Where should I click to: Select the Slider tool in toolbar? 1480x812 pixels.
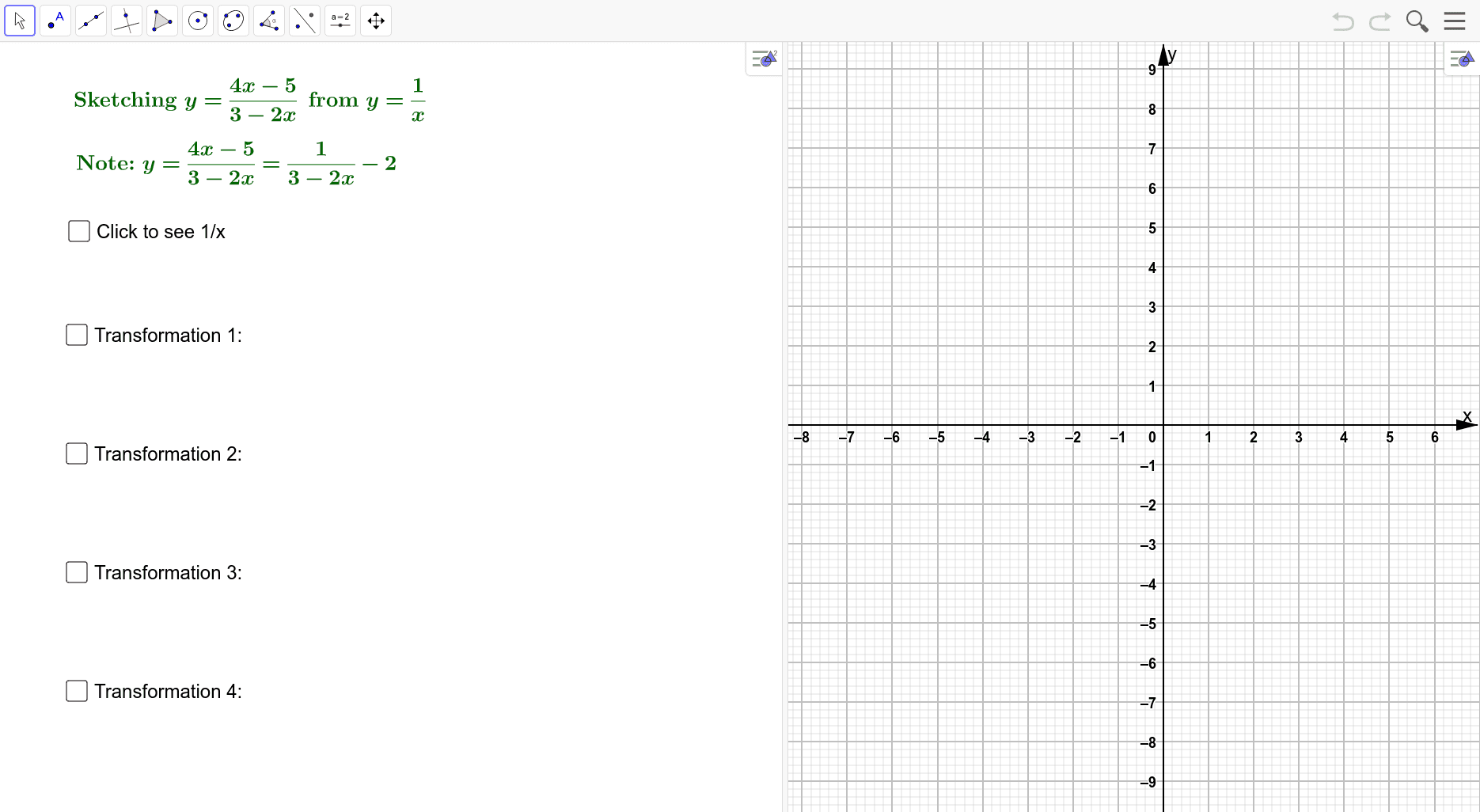coord(340,21)
